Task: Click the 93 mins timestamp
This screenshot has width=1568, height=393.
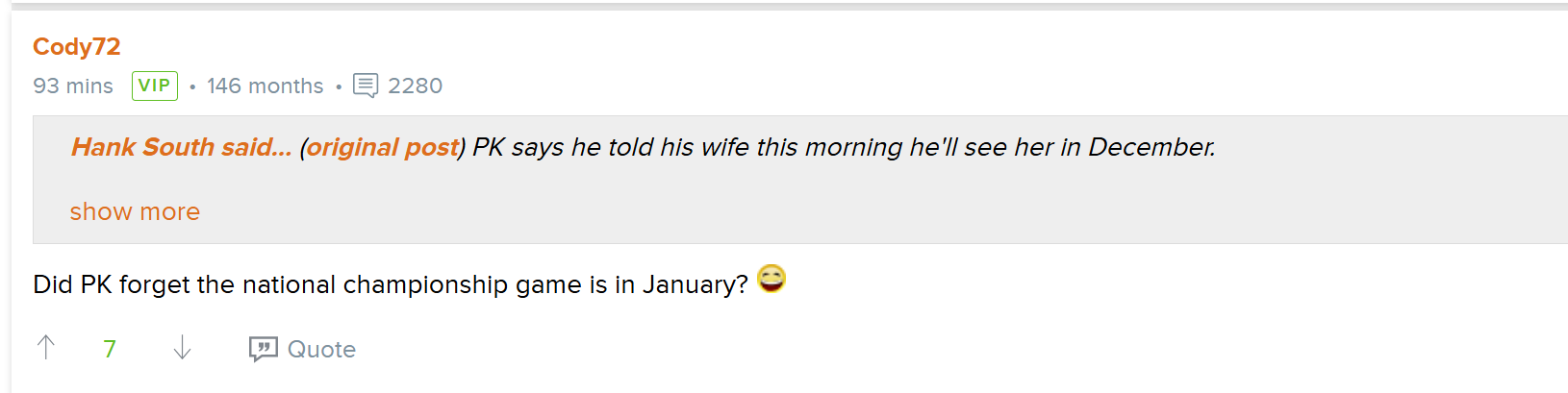Action: pyautogui.click(x=73, y=86)
